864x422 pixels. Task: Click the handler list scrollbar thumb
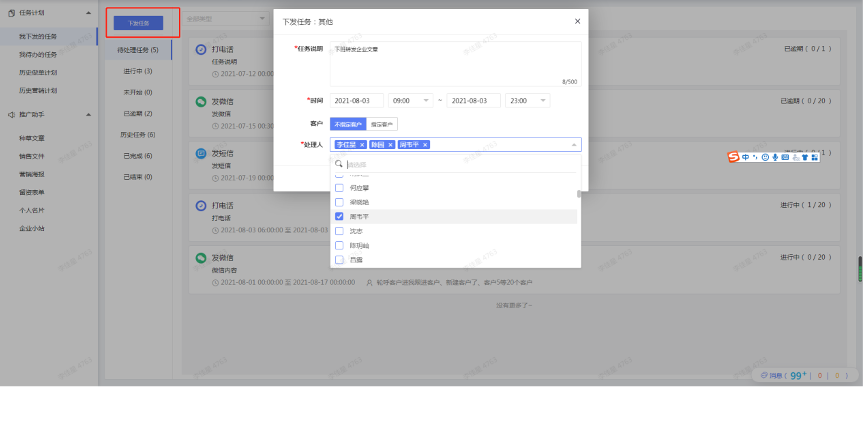point(579,194)
